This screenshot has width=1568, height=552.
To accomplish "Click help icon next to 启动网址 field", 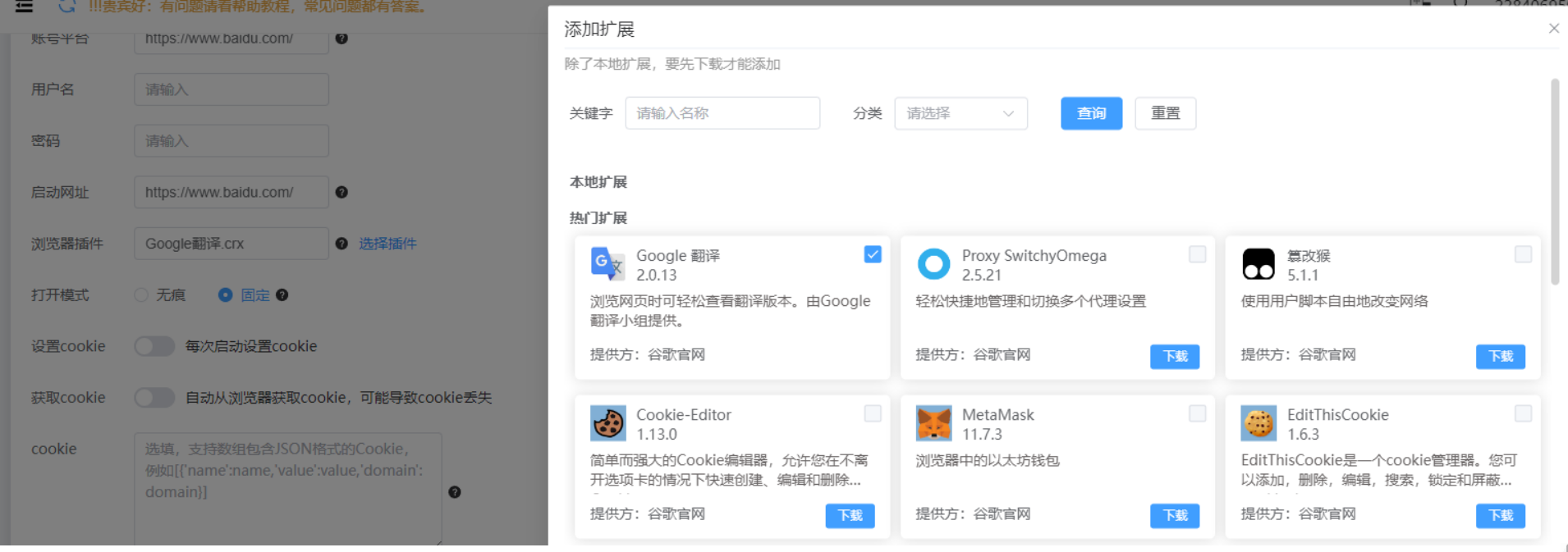I will (x=342, y=192).
